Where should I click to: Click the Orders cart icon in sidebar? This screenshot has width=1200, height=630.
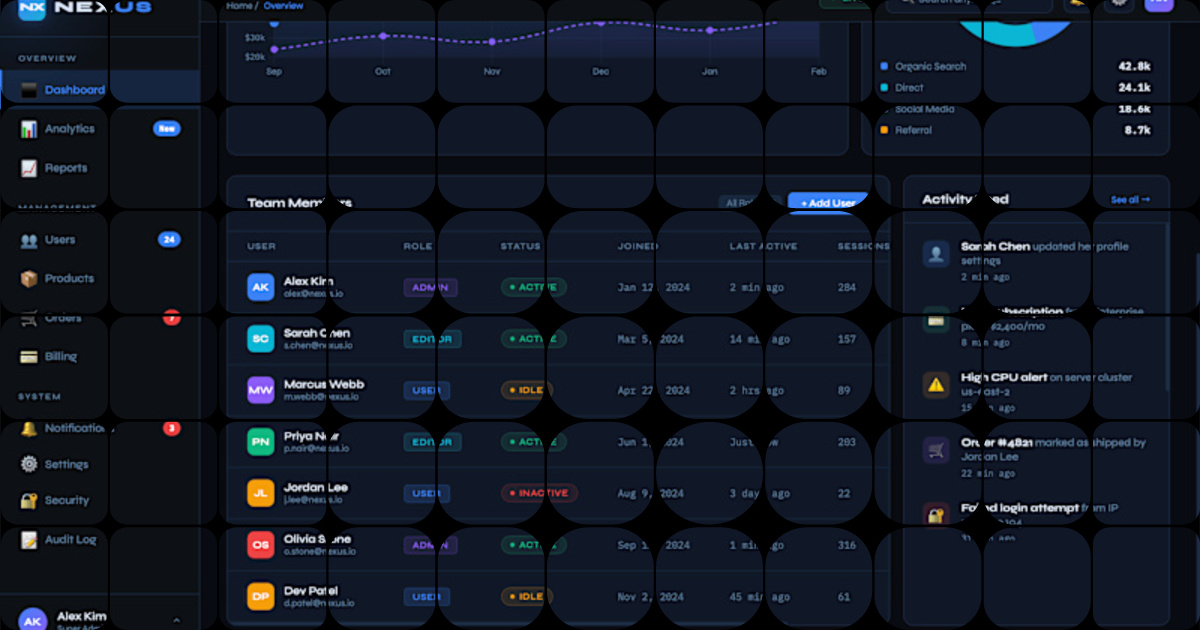coord(29,318)
